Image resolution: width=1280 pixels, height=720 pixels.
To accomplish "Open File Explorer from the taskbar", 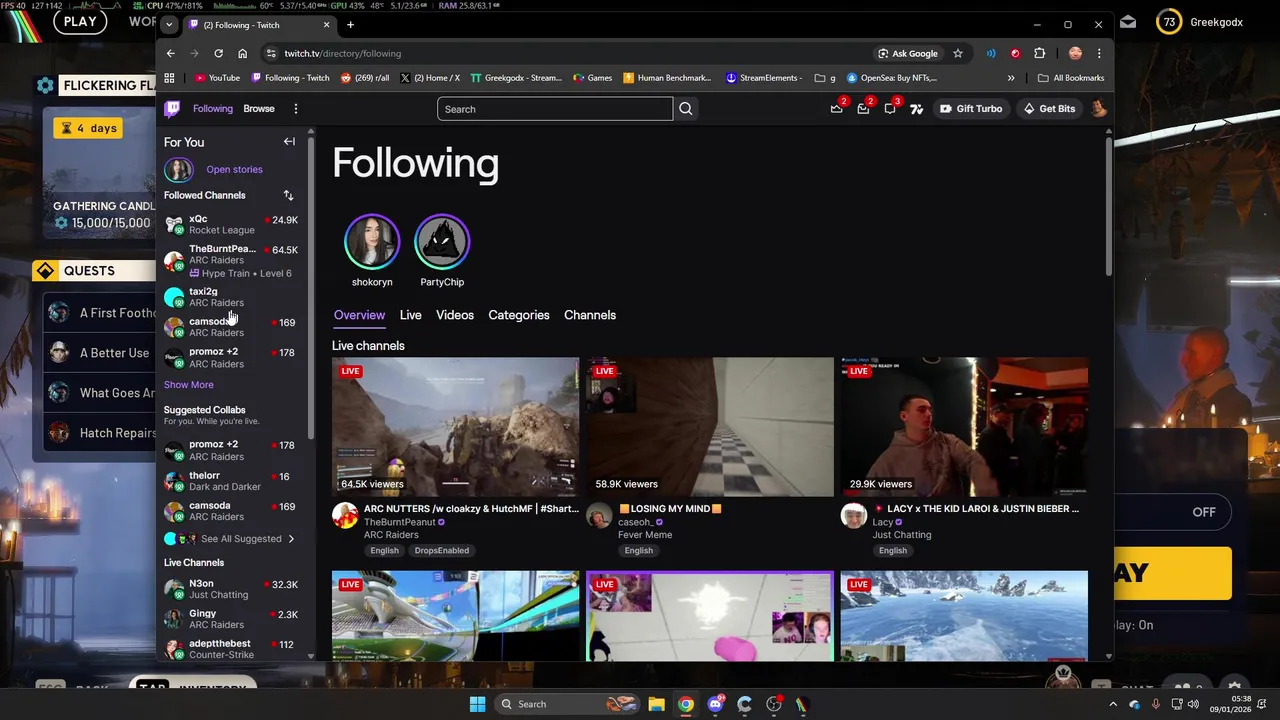I will (x=656, y=704).
